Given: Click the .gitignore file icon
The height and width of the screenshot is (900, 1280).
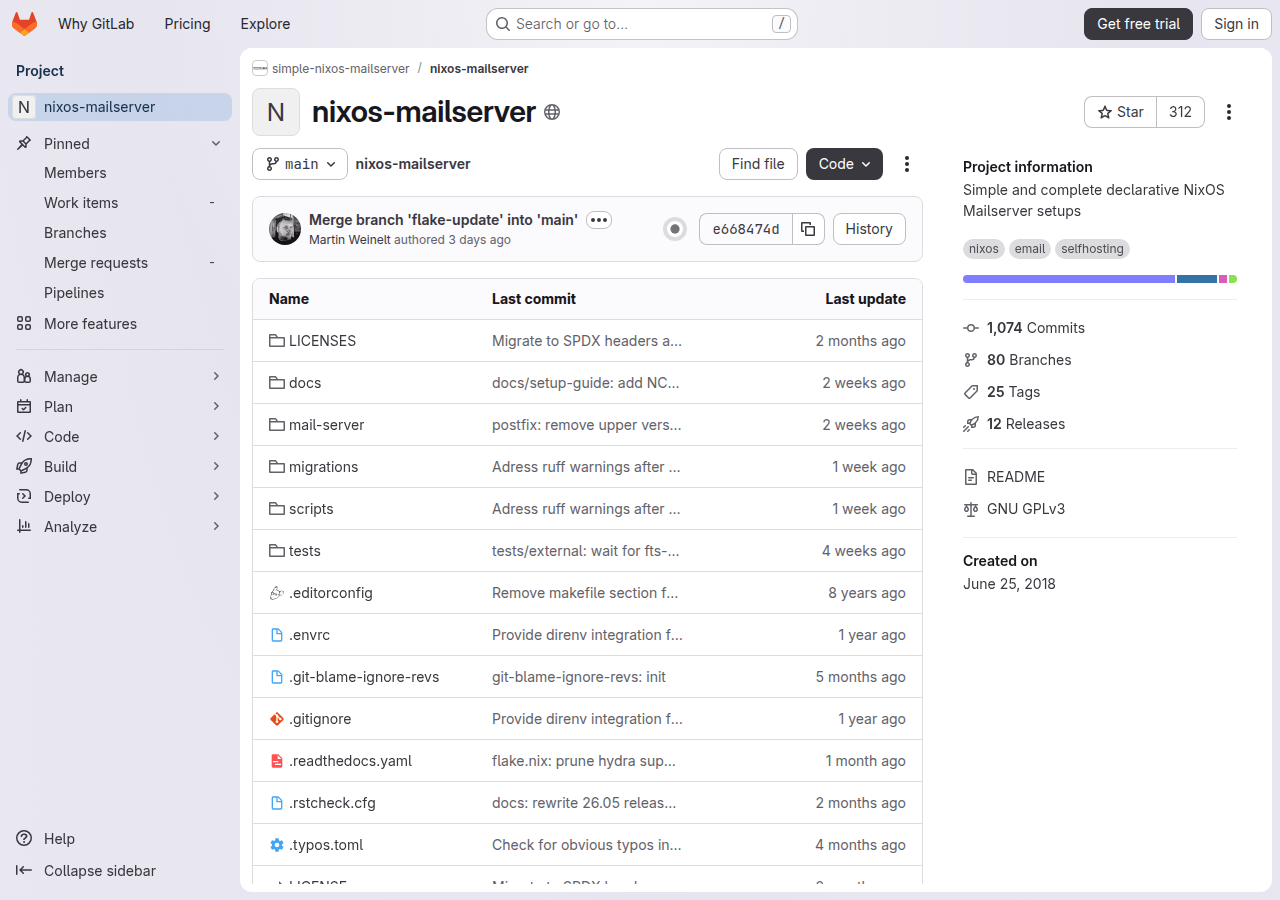Looking at the screenshot, I should tap(277, 719).
